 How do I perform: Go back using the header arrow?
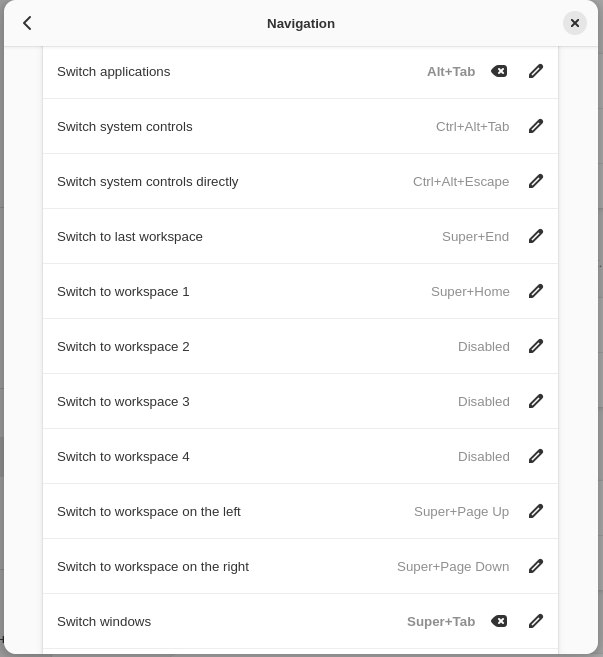point(27,23)
